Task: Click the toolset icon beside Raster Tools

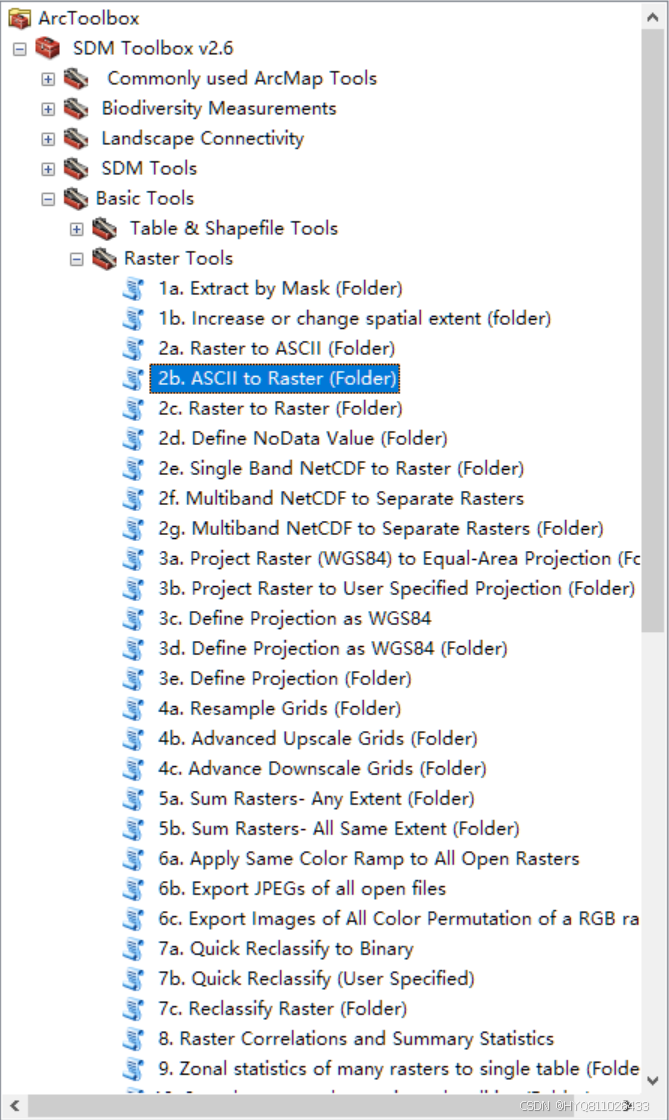Action: (104, 259)
